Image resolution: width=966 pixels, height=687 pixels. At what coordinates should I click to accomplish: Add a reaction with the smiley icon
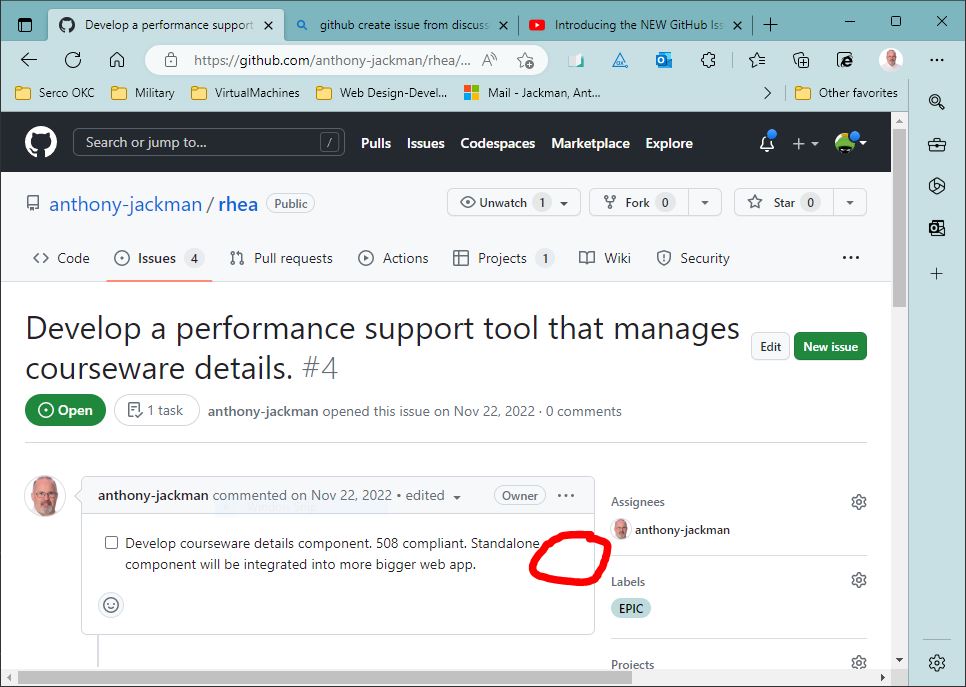(x=111, y=605)
